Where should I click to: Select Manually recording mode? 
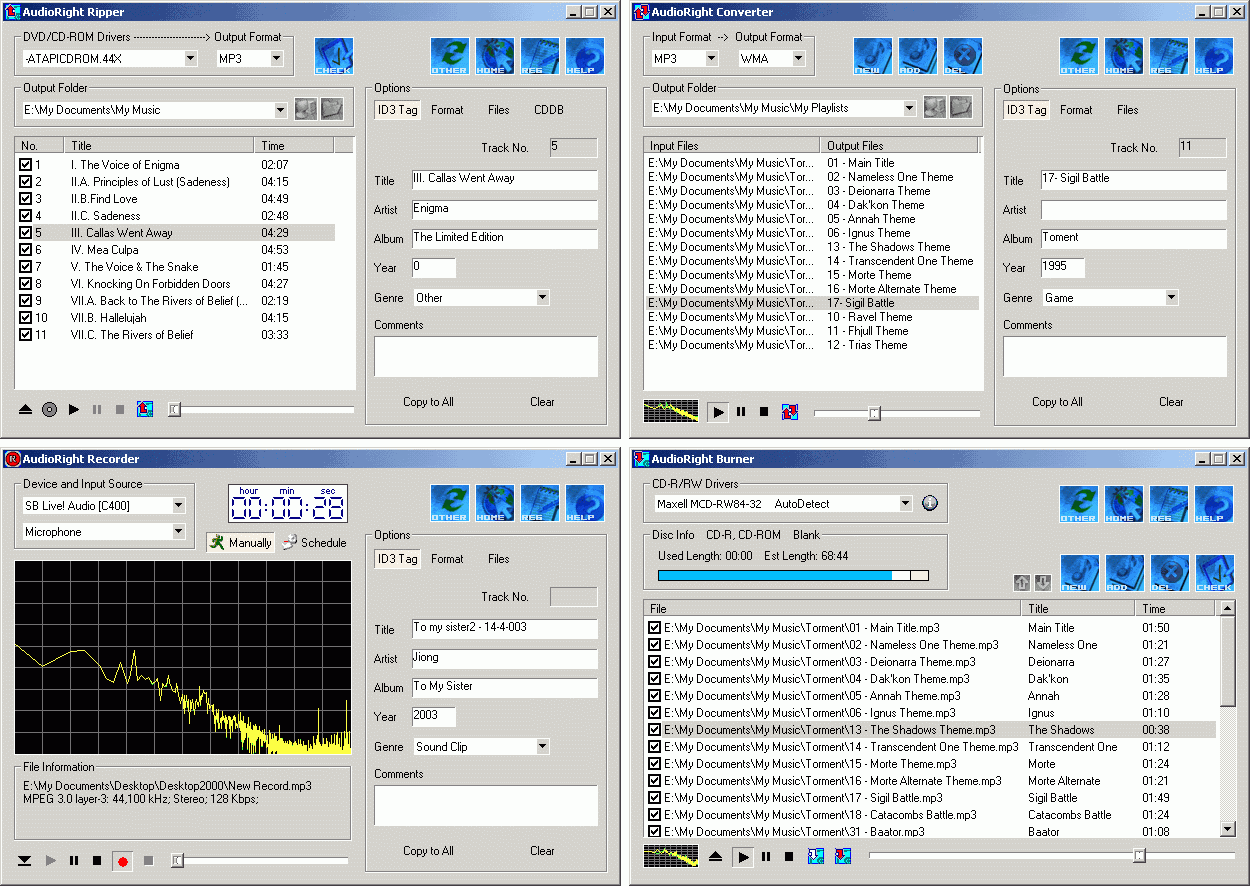coord(240,543)
